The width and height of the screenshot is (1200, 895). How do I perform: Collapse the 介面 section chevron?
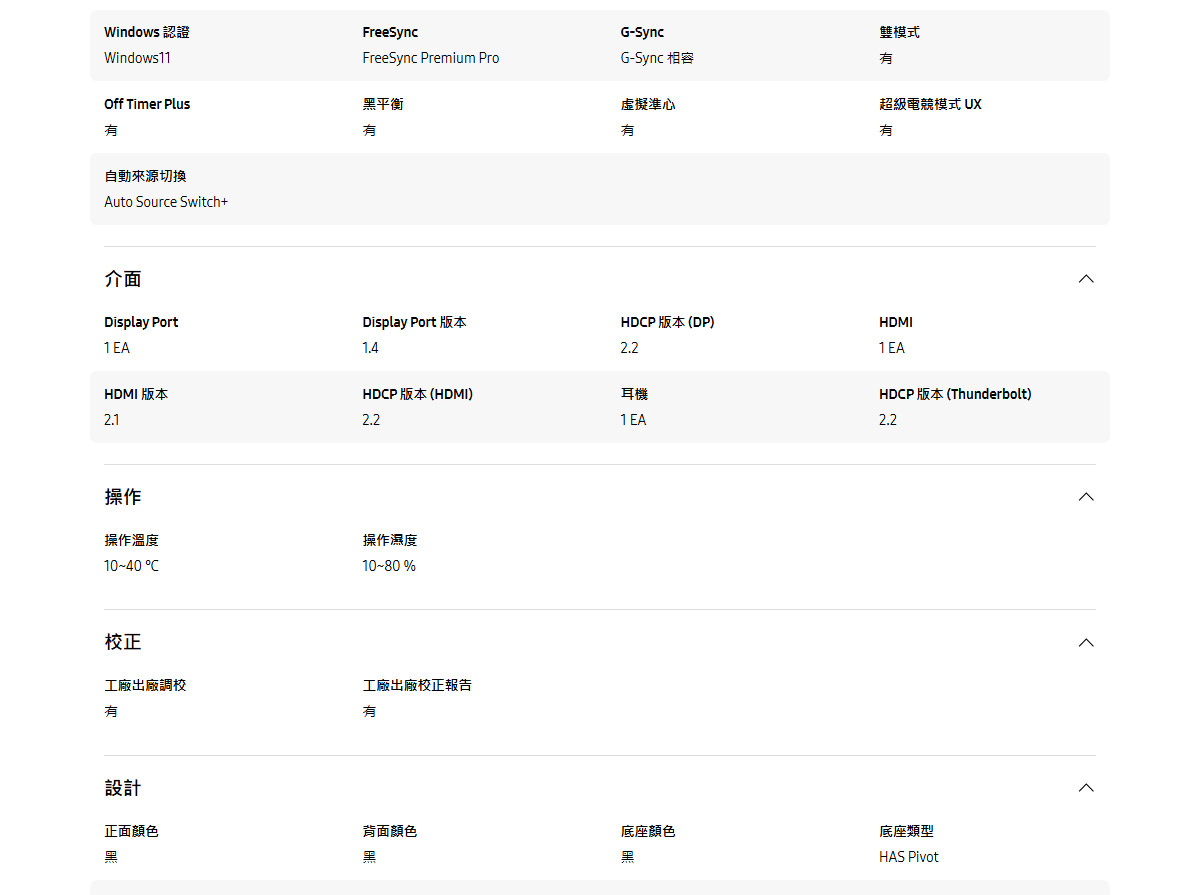pos(1086,279)
